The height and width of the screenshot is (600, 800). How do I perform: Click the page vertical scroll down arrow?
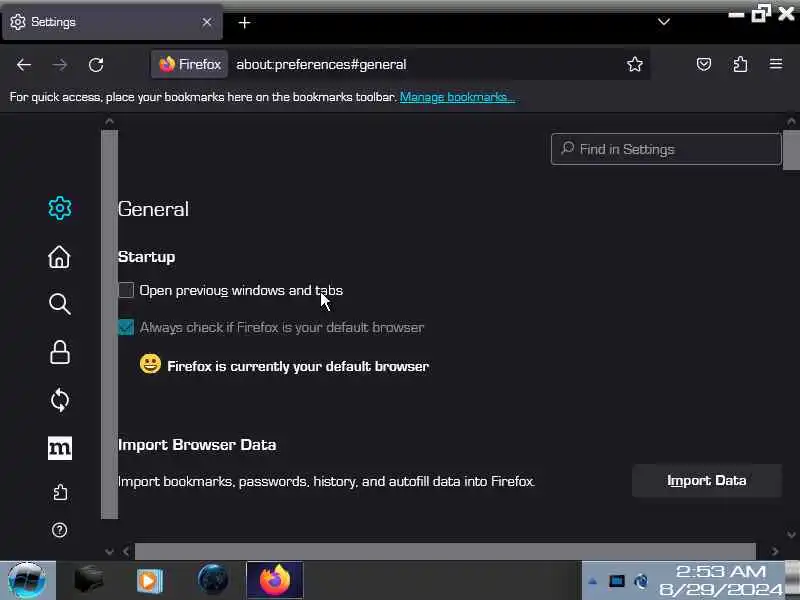791,535
